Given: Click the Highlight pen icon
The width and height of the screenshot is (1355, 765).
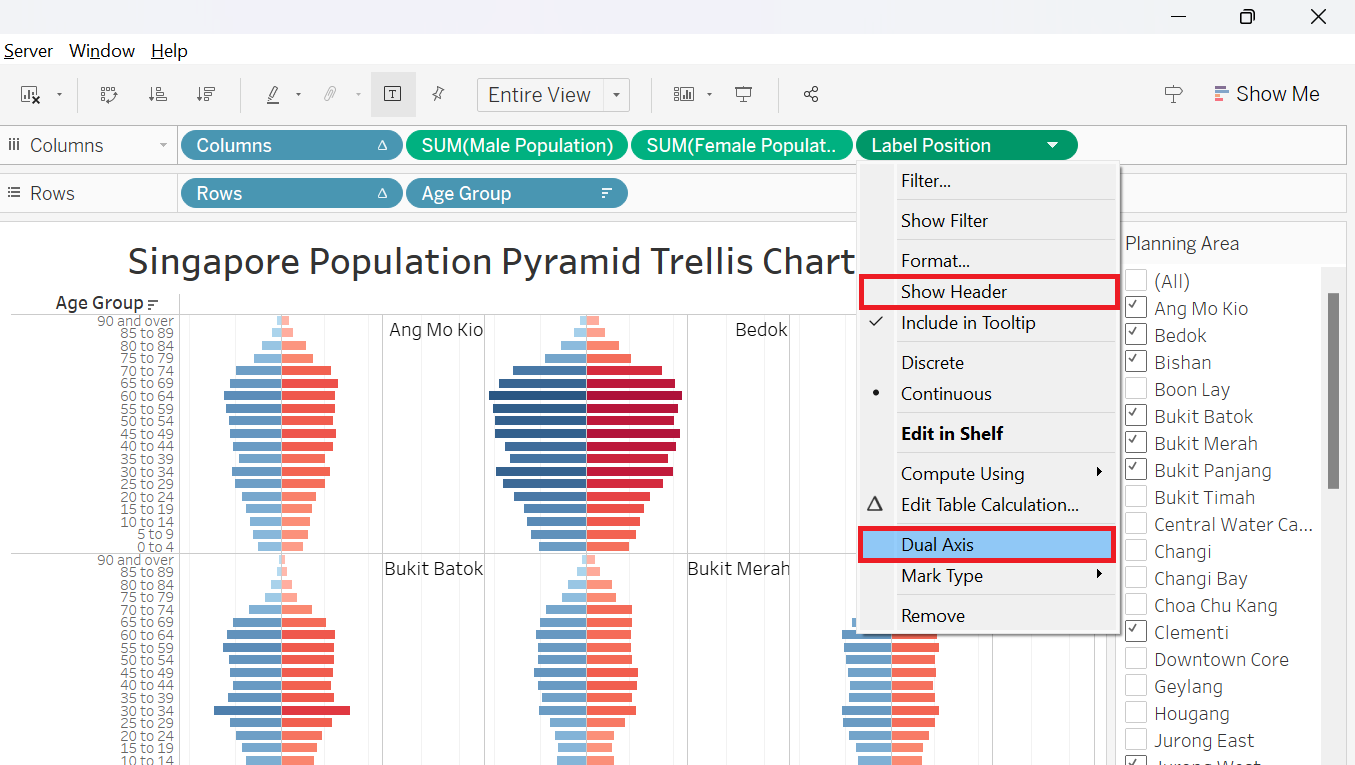Looking at the screenshot, I should click(x=273, y=95).
